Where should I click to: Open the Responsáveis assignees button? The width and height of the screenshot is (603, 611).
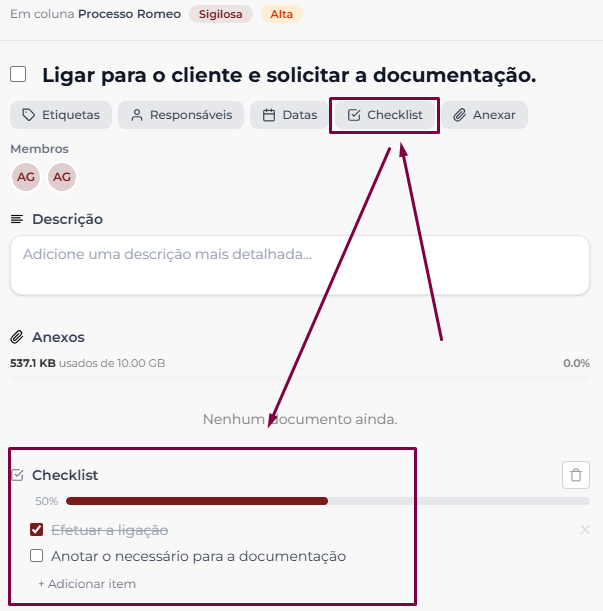click(x=181, y=115)
